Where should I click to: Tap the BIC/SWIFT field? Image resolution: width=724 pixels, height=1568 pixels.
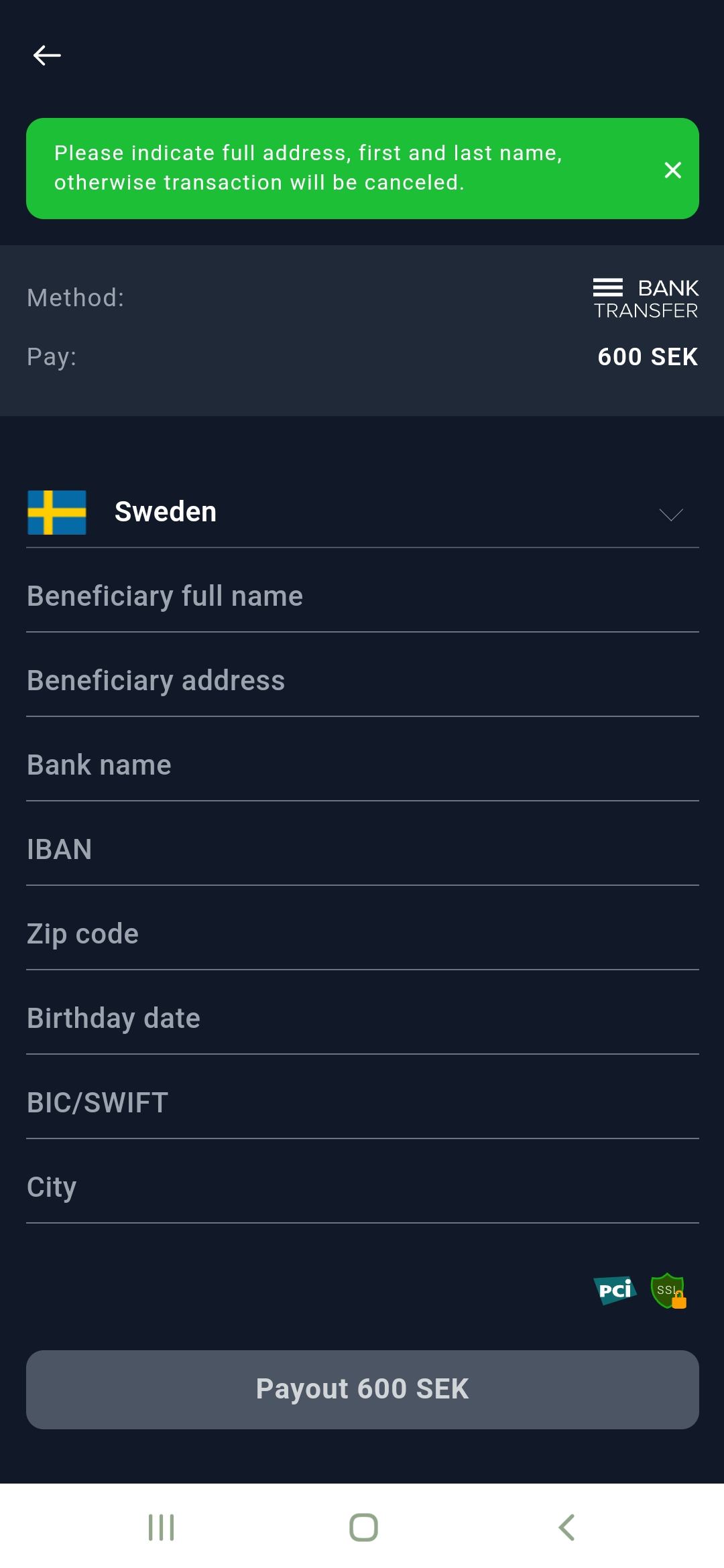pos(362,1103)
